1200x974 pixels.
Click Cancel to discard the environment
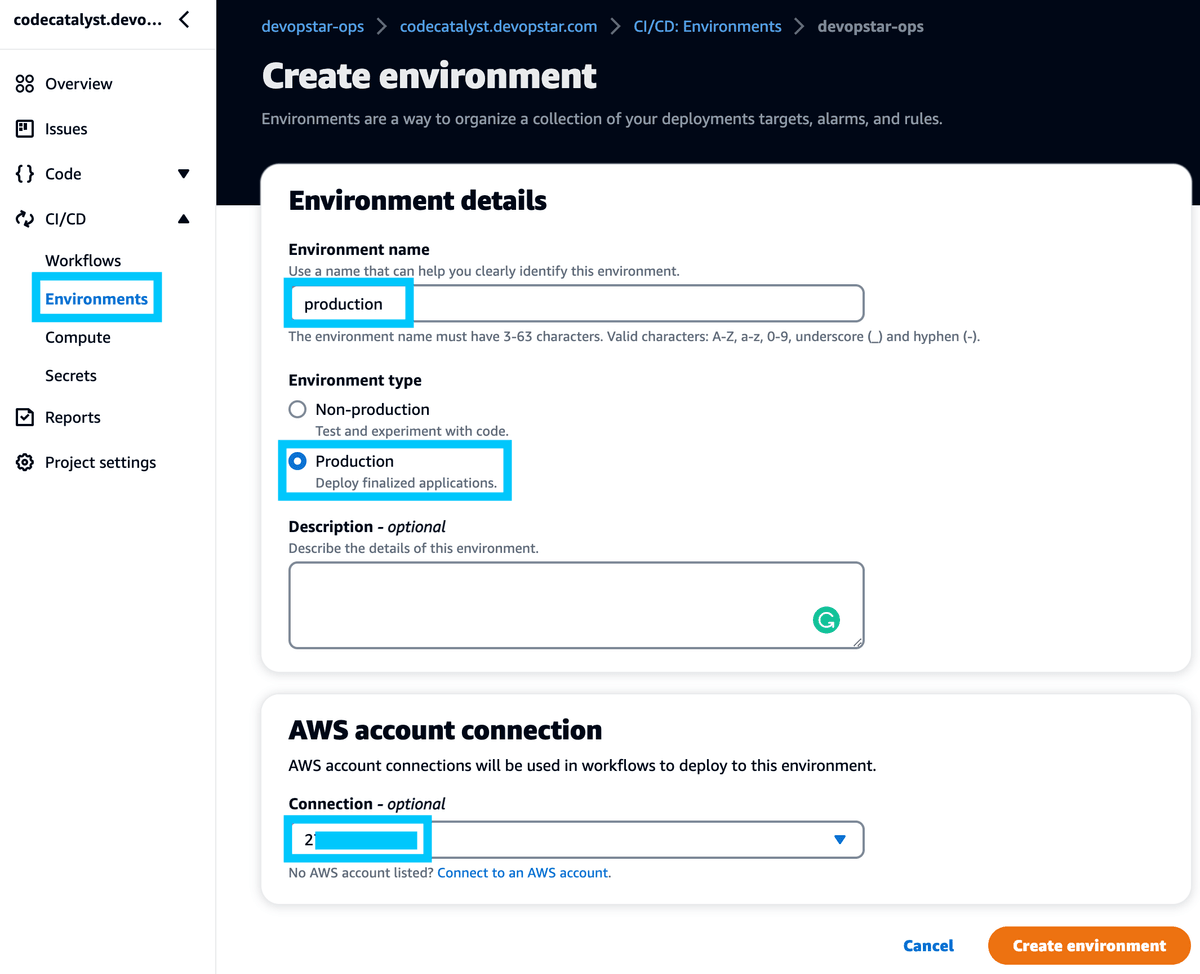click(x=928, y=945)
